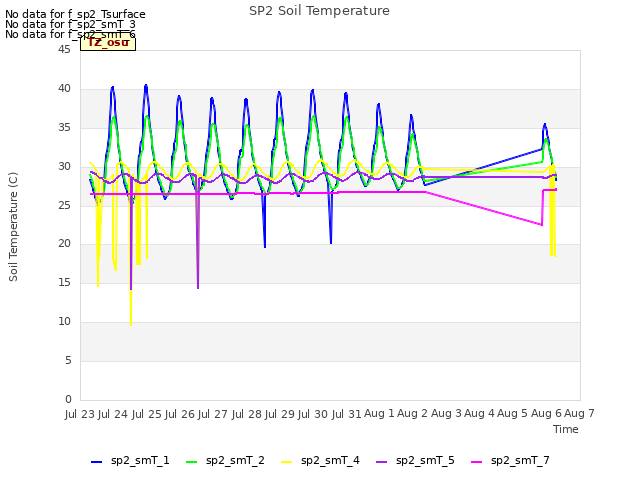This screenshot has height=480, width=640.
Task: Click the 40 y-axis tick label
Action: (64, 89)
